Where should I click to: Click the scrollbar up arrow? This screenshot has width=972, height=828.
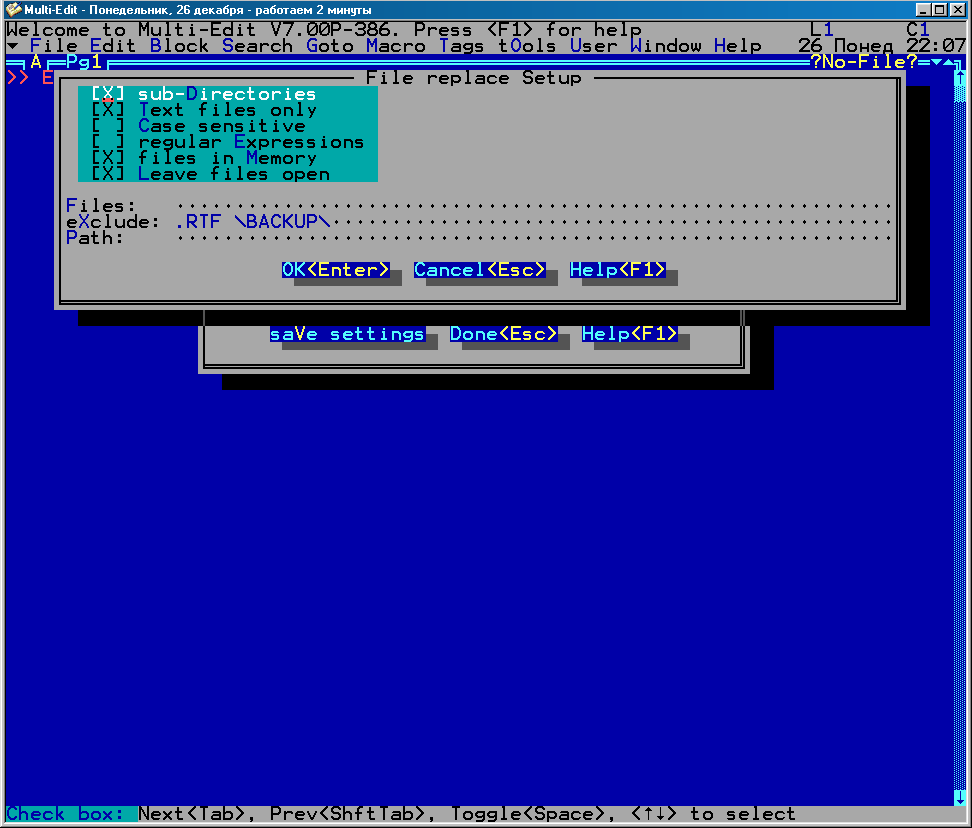[x=960, y=77]
